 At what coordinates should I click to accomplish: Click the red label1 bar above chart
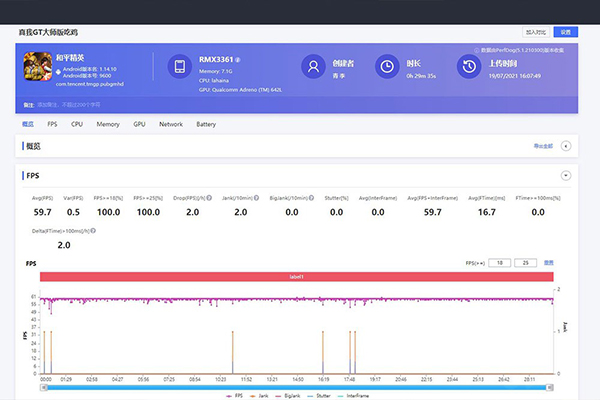296,276
